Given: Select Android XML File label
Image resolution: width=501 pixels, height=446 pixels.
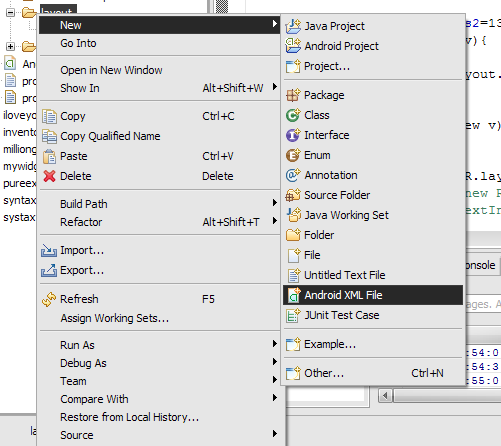Looking at the screenshot, I should point(343,295).
